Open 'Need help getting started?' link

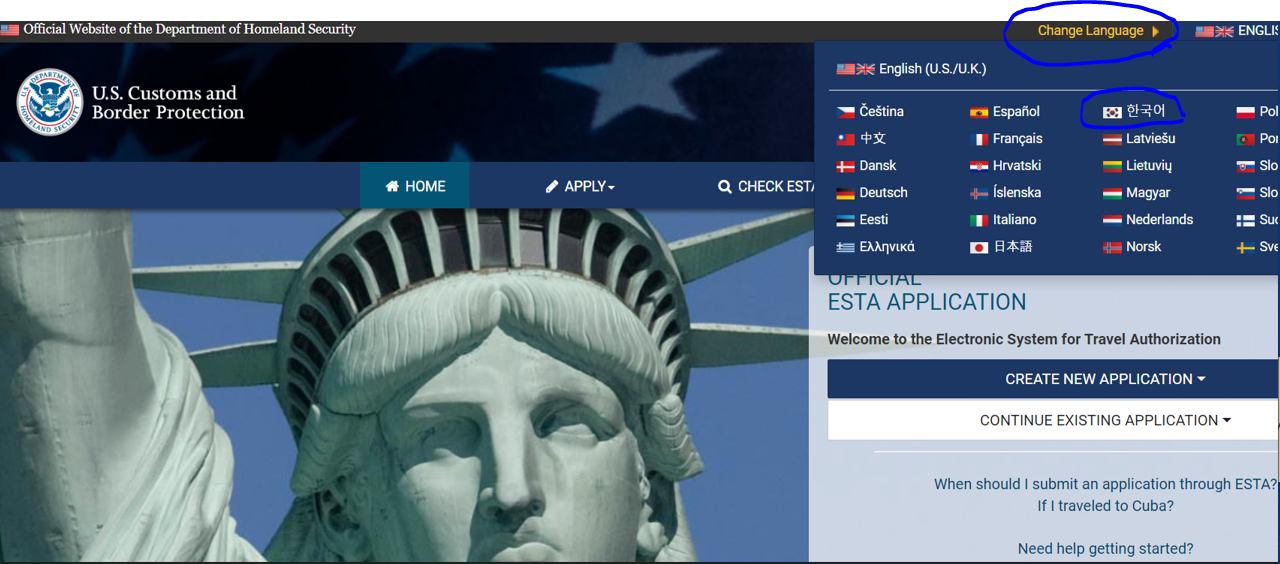coord(1105,549)
